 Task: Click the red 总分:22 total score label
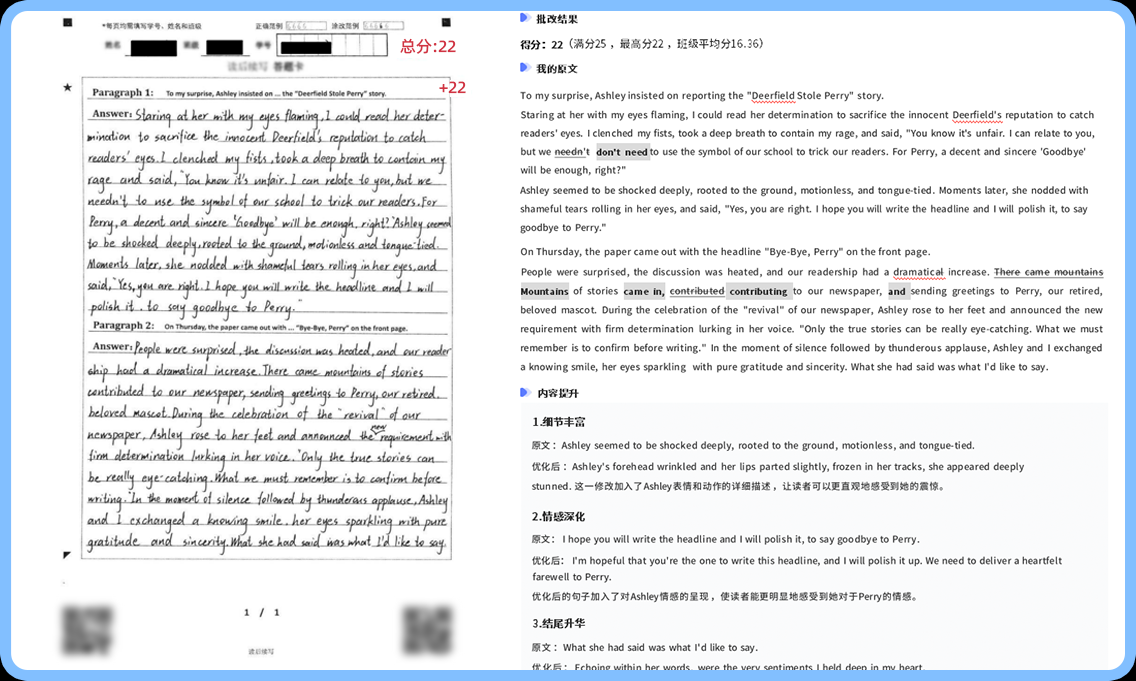[428, 46]
